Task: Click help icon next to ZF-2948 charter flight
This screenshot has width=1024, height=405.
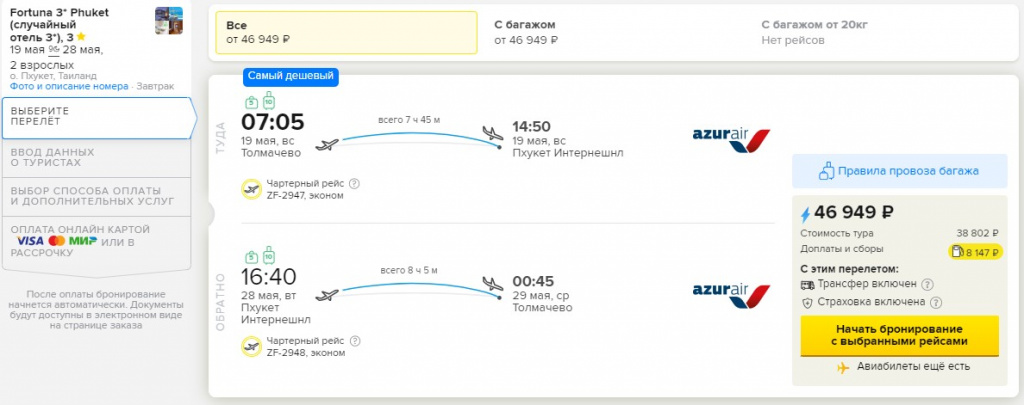Action: pos(355,340)
